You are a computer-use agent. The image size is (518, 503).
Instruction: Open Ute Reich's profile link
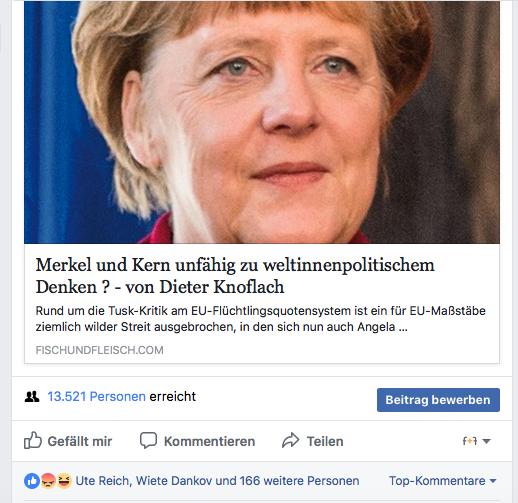click(102, 481)
